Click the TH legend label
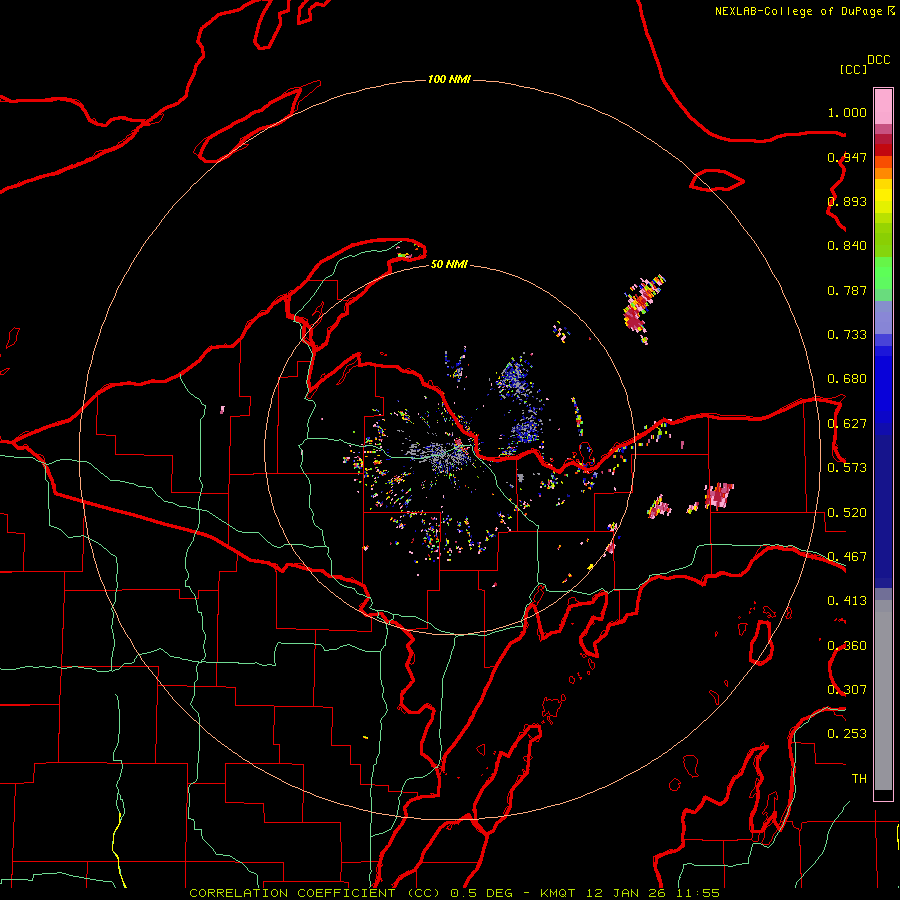900x900 pixels. (x=859, y=779)
